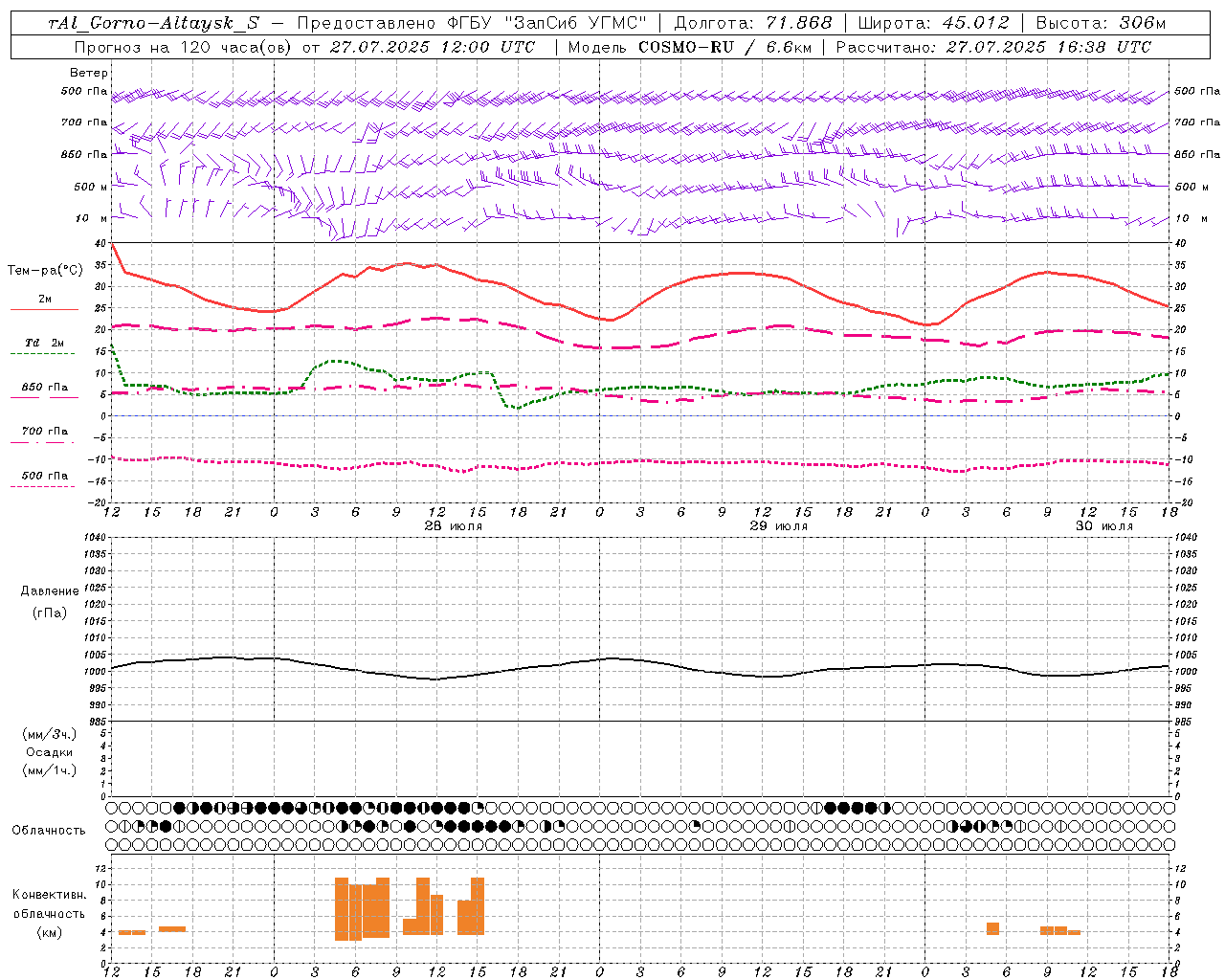Screen dimensions: 1225x980
Task: Click the 700 гПа temperature legend entry
Action: 45,432
